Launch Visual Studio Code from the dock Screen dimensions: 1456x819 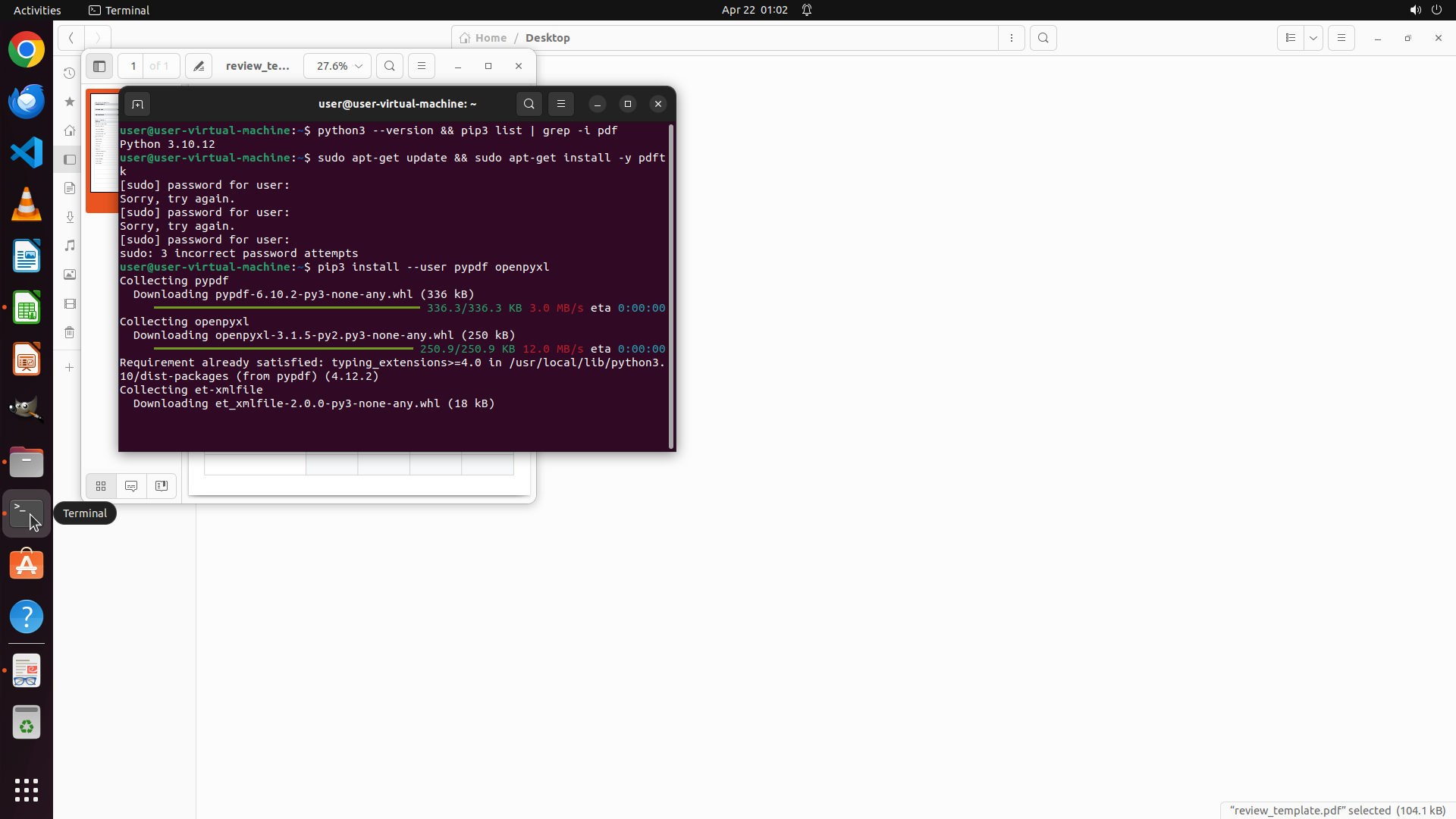(27, 152)
